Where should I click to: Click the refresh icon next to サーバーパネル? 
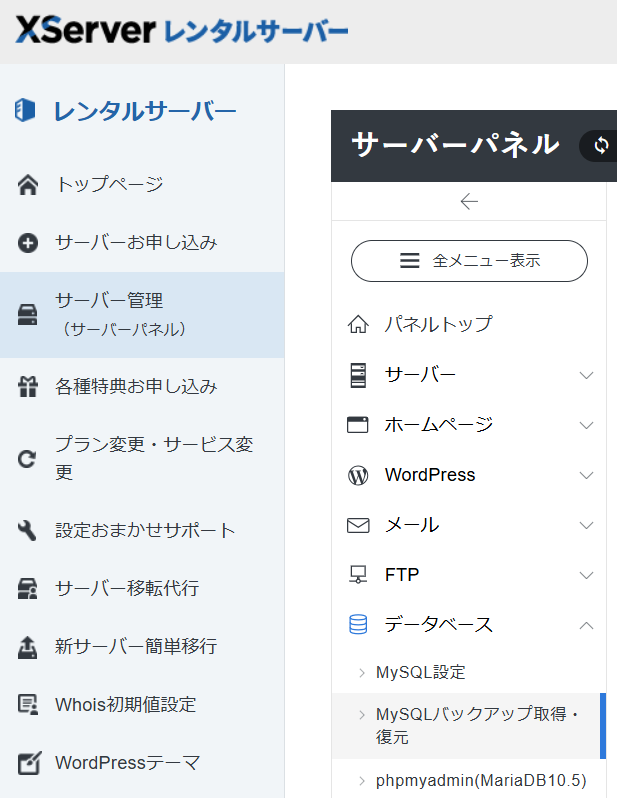(x=600, y=145)
